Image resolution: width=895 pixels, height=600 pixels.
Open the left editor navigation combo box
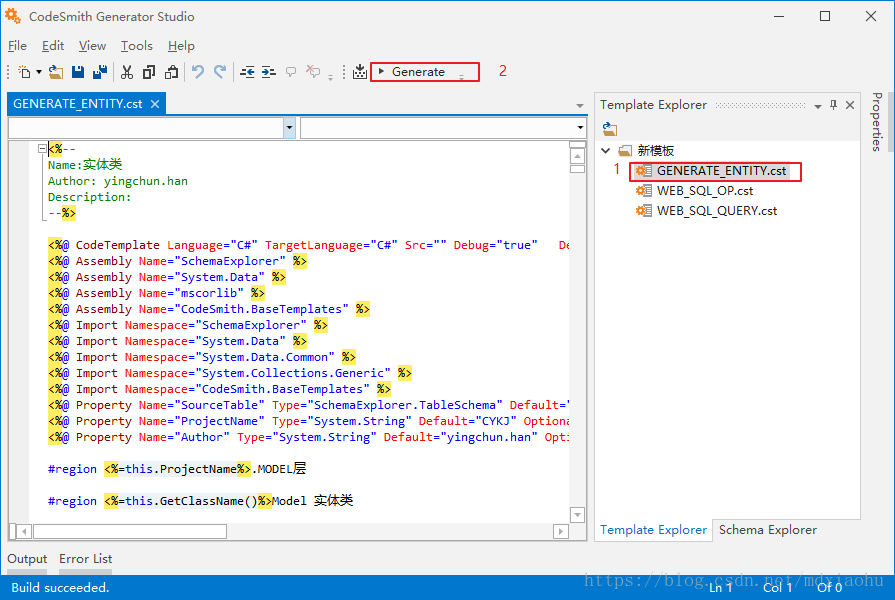(x=289, y=127)
